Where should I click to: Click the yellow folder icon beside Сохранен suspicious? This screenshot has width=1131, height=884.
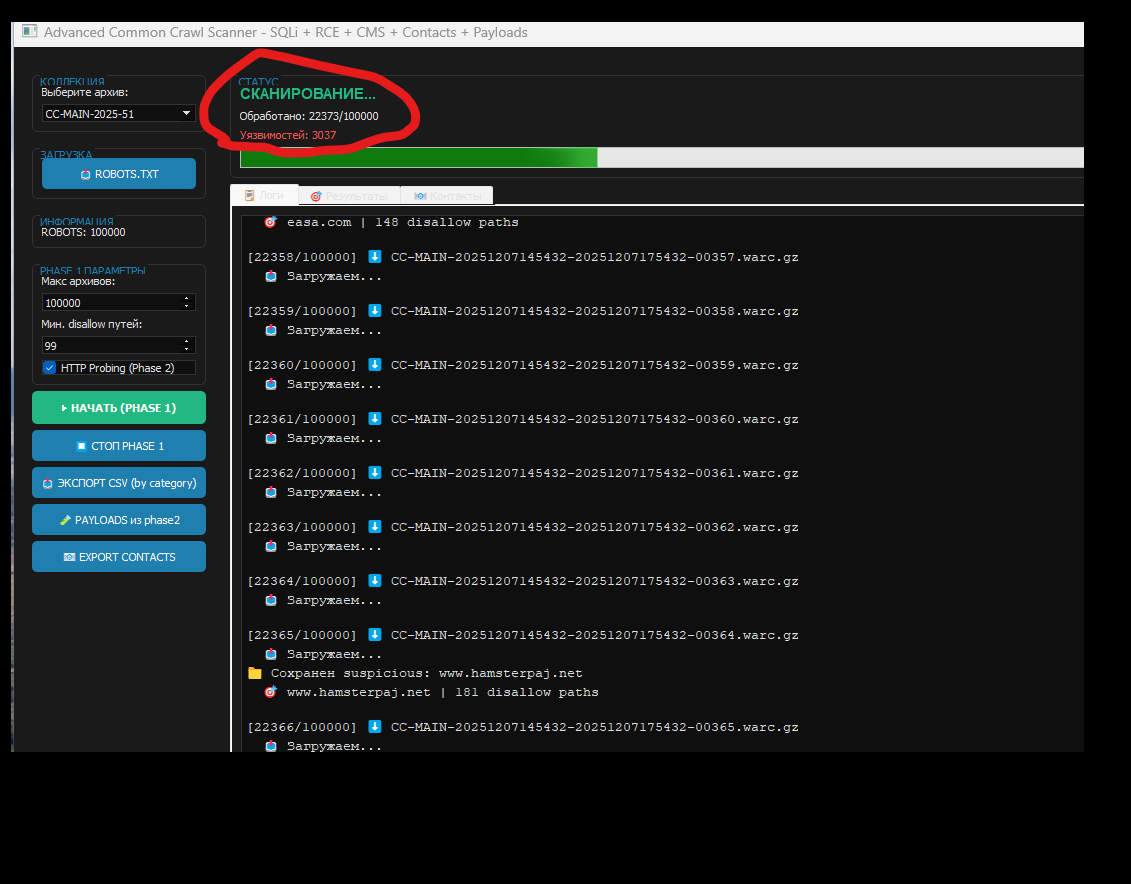point(255,673)
